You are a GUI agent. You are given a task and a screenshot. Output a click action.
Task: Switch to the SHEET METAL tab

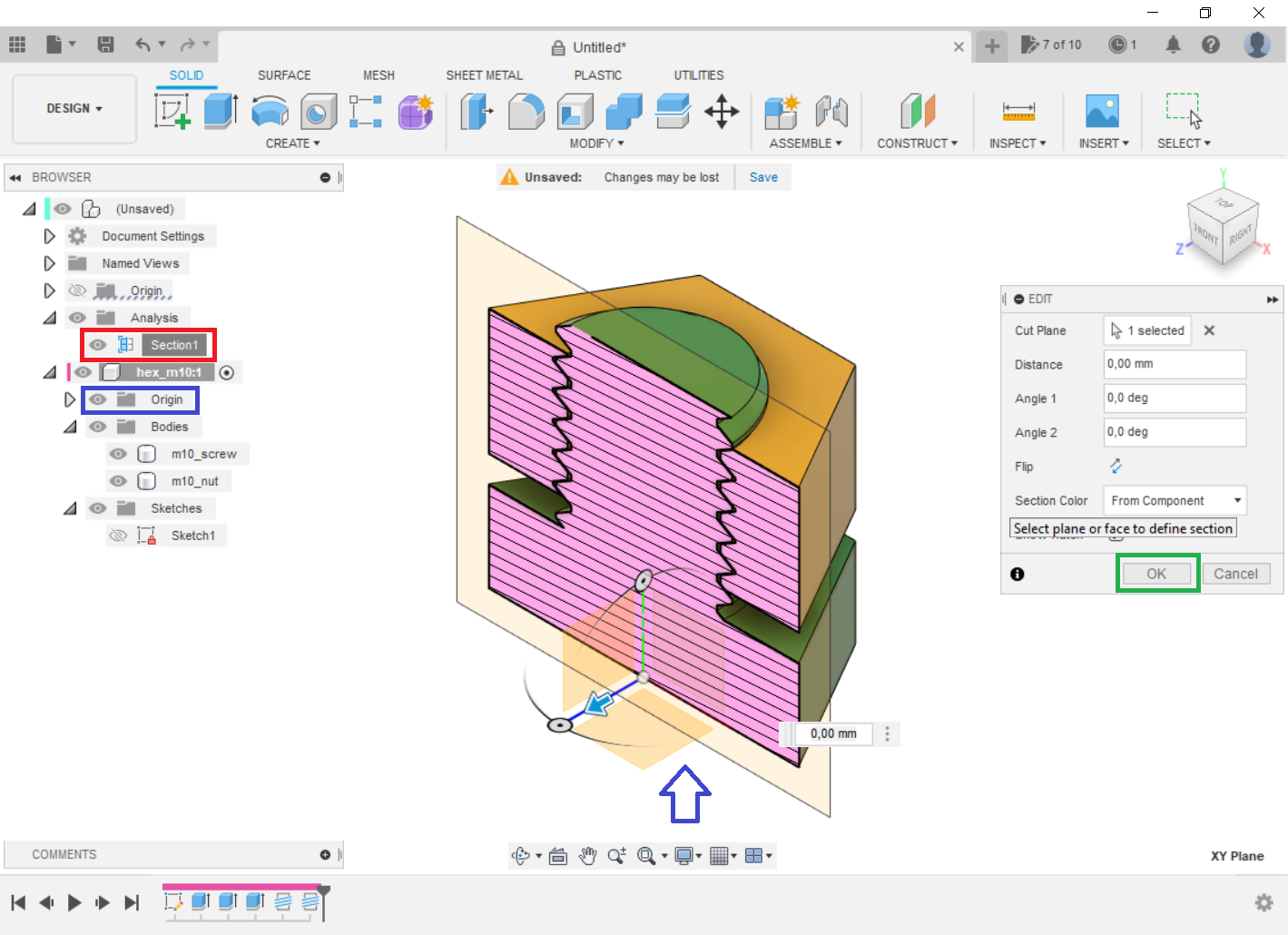[x=484, y=75]
